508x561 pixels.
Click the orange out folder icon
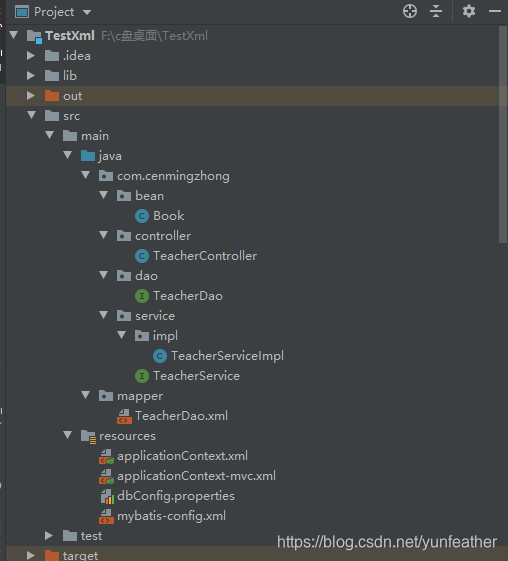[x=52, y=96]
